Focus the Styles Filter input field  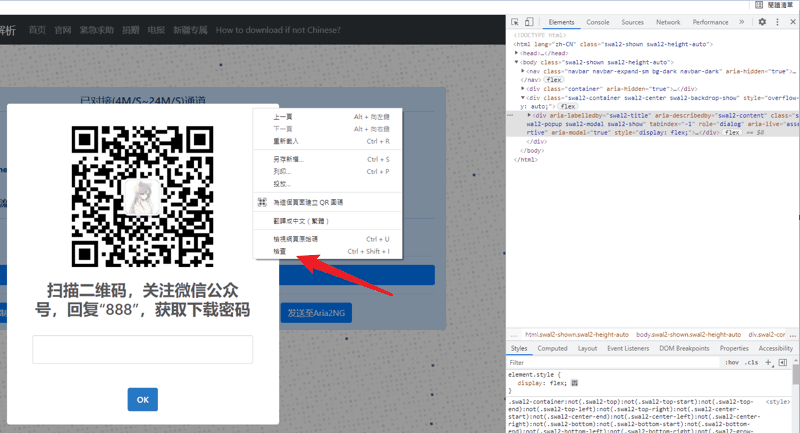[x=612, y=363]
